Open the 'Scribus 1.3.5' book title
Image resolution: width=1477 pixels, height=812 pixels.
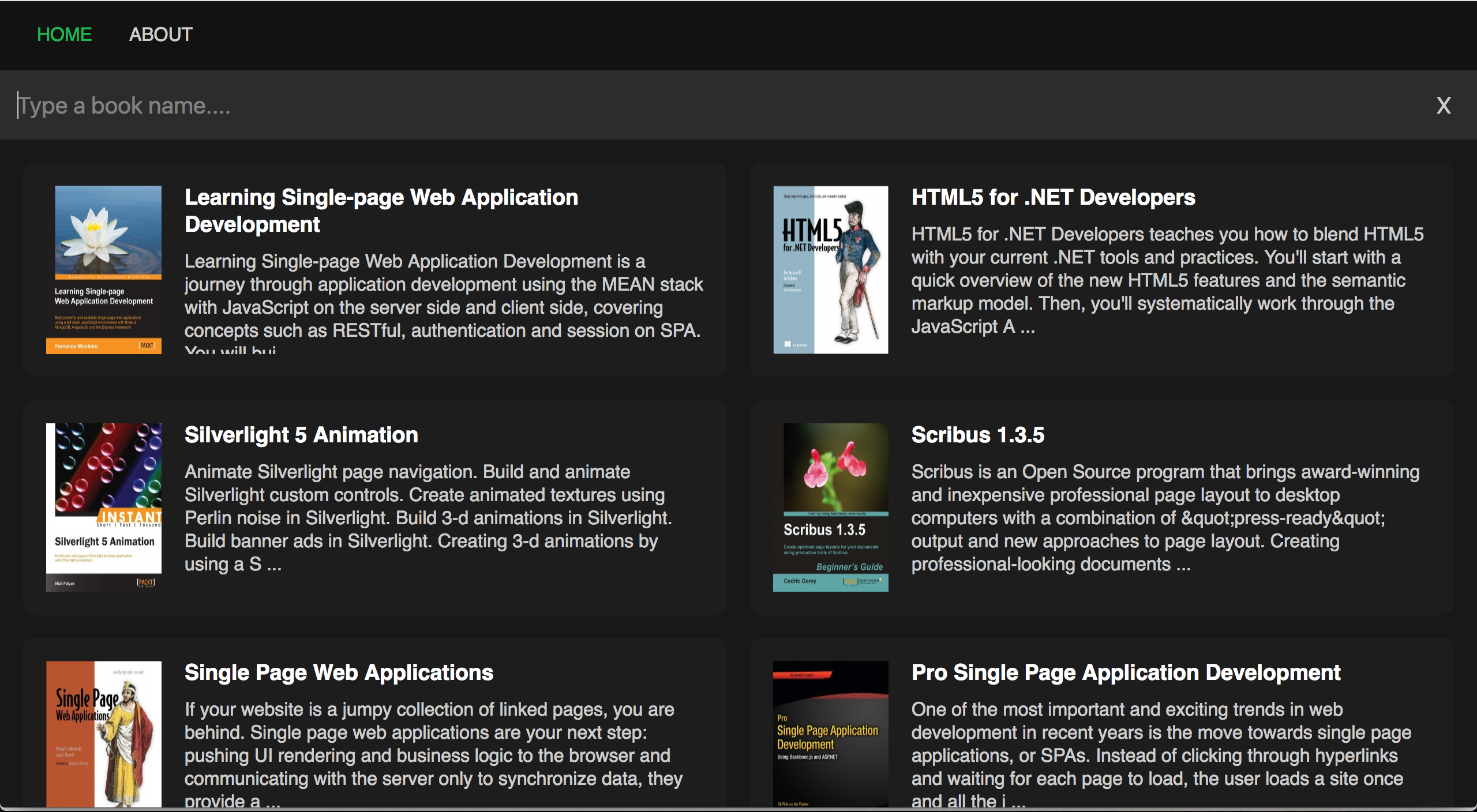pos(977,435)
